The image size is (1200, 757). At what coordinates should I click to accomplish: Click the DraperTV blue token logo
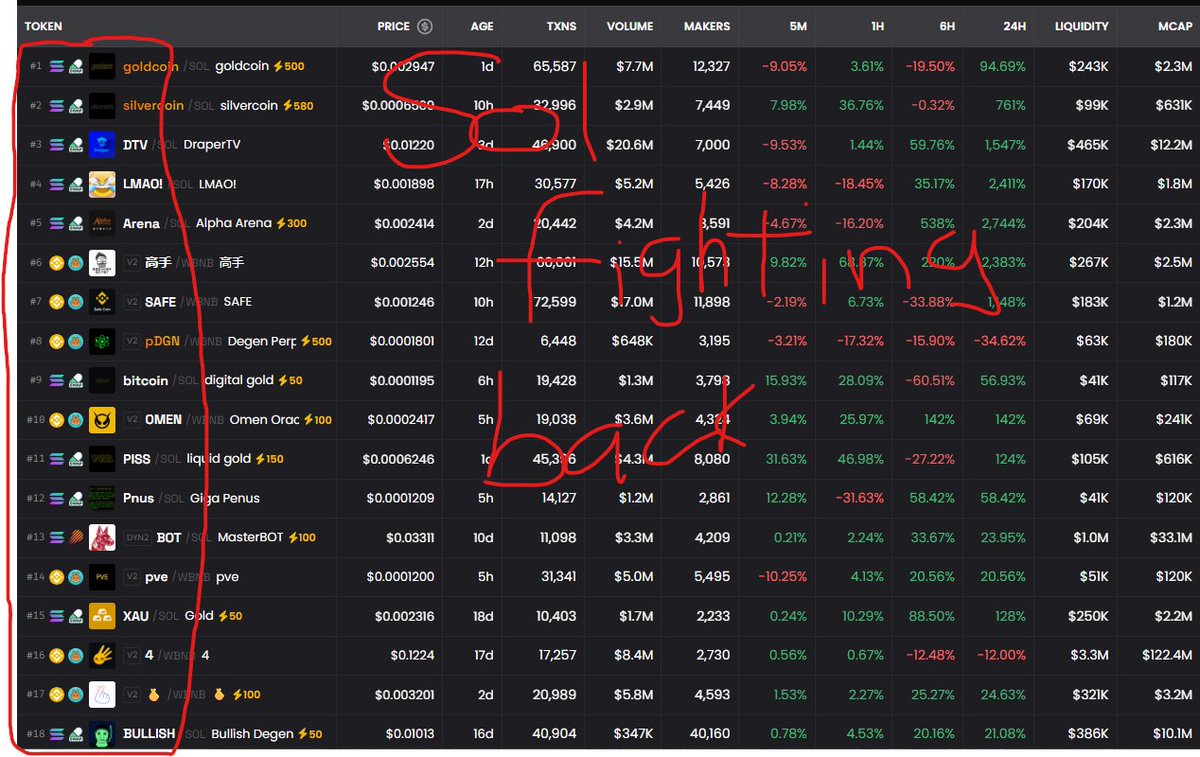pyautogui.click(x=102, y=145)
